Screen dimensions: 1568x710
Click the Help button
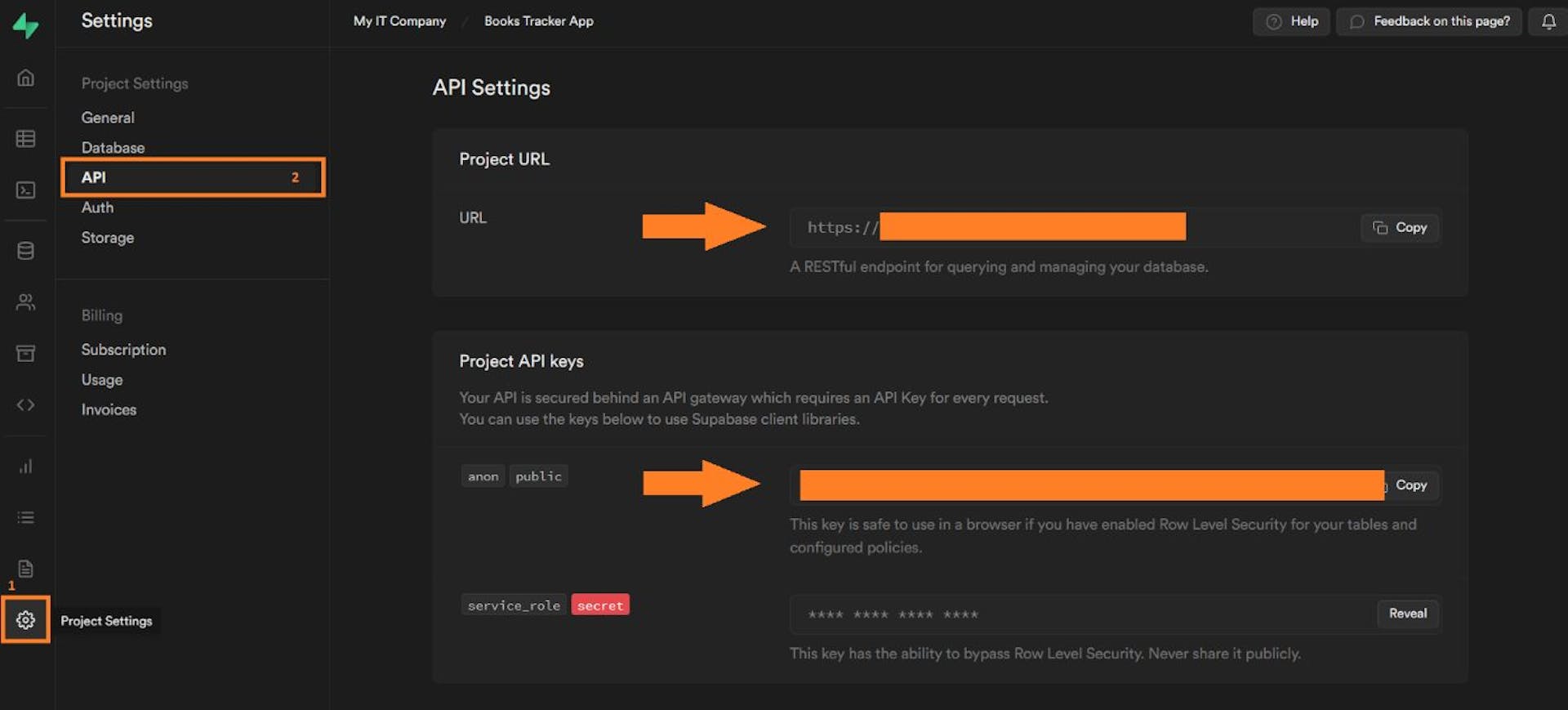(1291, 22)
